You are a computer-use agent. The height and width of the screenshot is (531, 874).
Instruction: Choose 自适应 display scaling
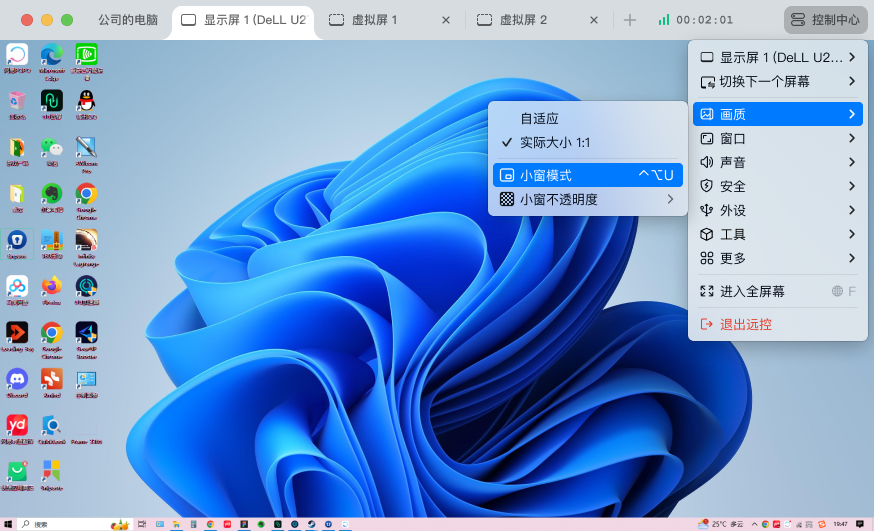pos(539,119)
